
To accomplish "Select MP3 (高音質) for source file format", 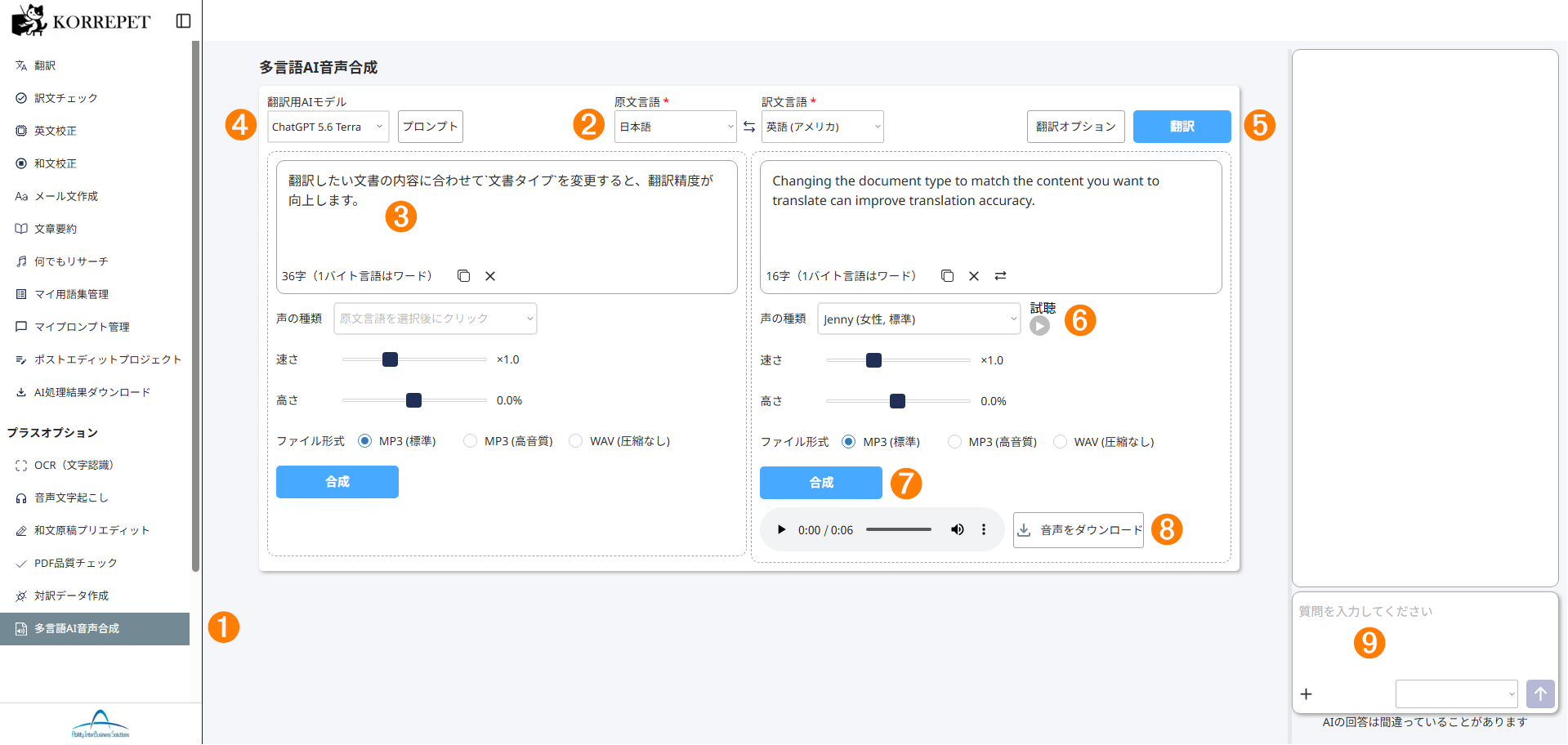I will 470,441.
